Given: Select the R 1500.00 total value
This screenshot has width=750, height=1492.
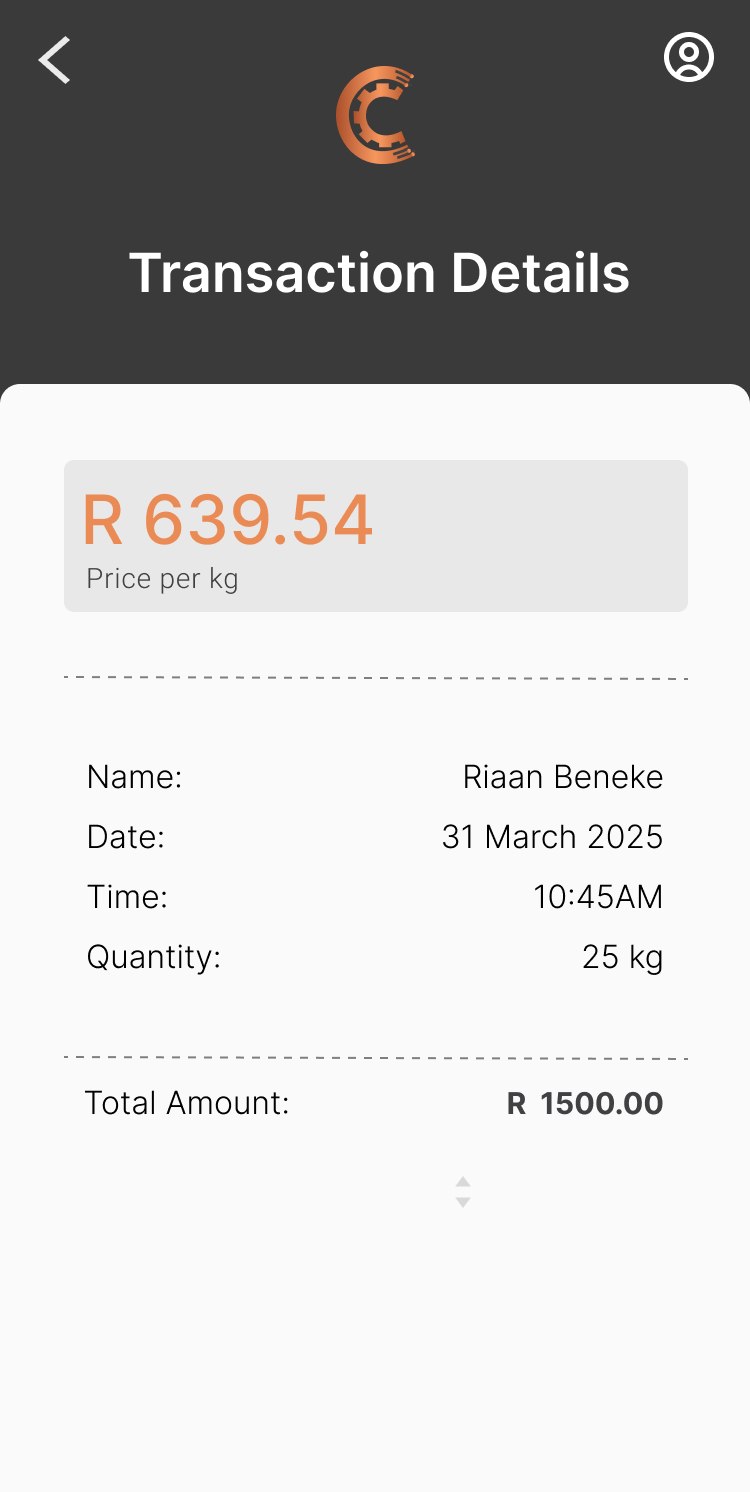Looking at the screenshot, I should point(585,1104).
